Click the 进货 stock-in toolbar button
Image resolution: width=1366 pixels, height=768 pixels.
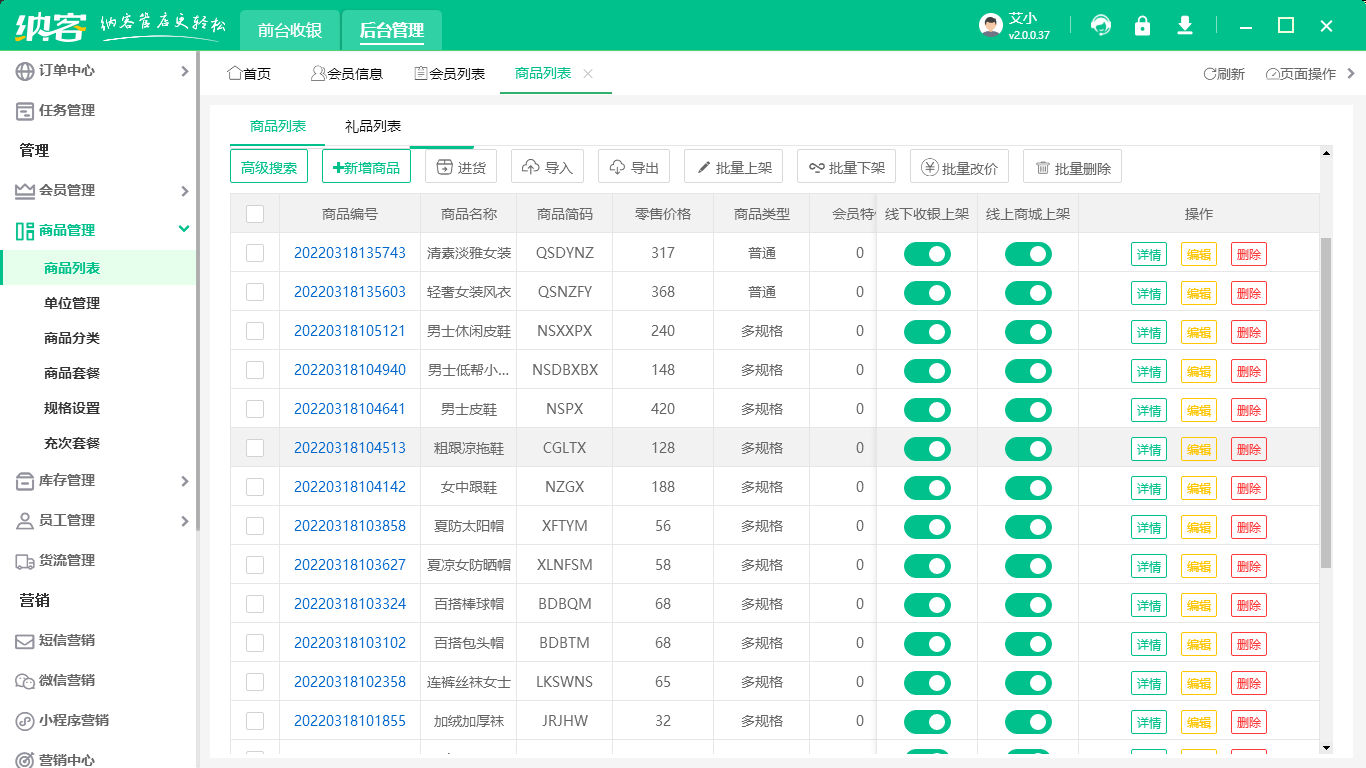pyautogui.click(x=461, y=167)
